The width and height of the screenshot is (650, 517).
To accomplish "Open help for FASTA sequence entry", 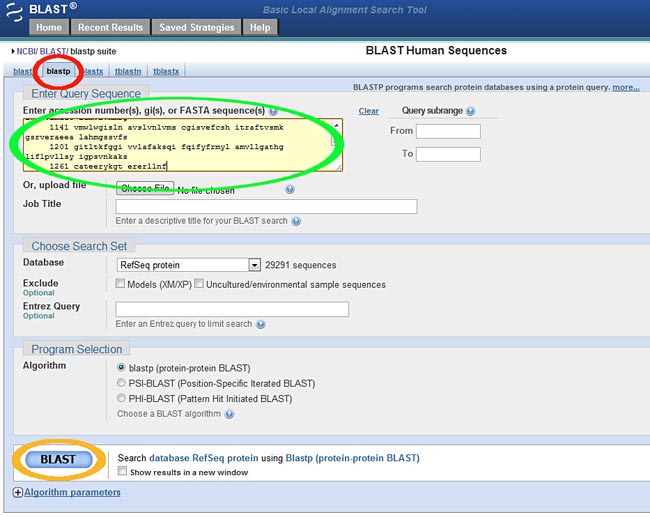I will pos(273,111).
